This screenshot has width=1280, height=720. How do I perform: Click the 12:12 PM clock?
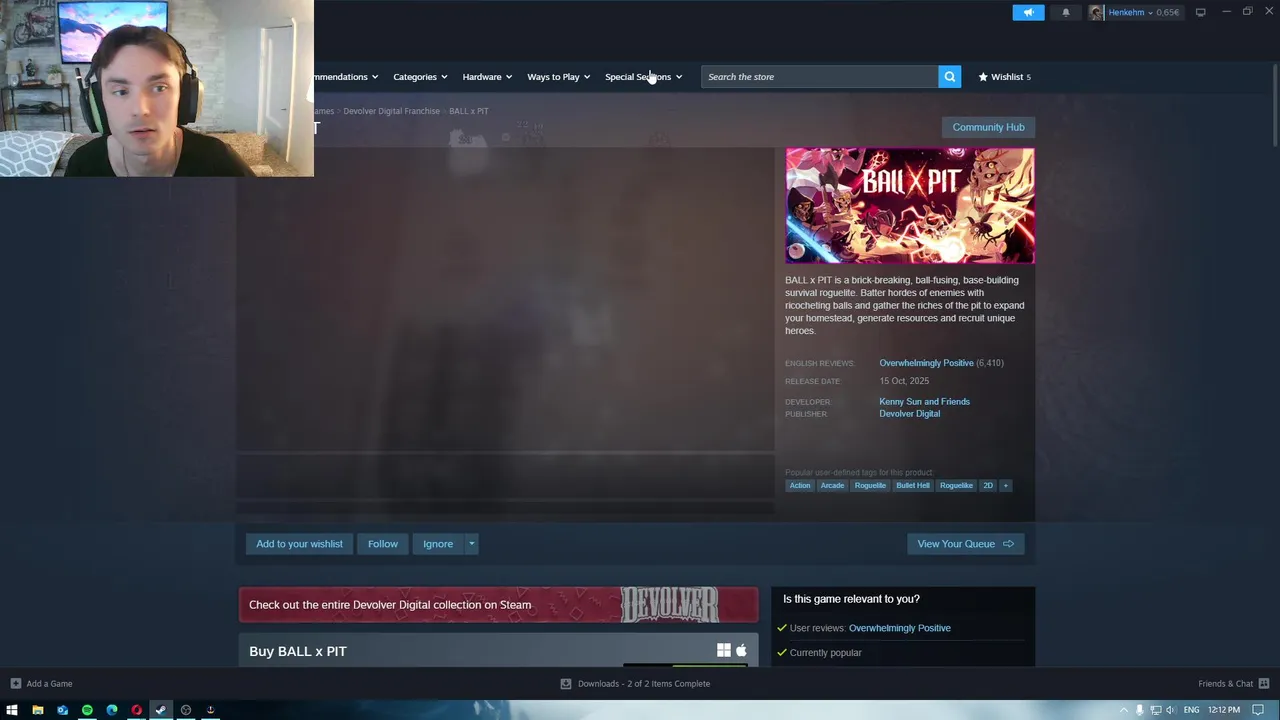coord(1224,710)
